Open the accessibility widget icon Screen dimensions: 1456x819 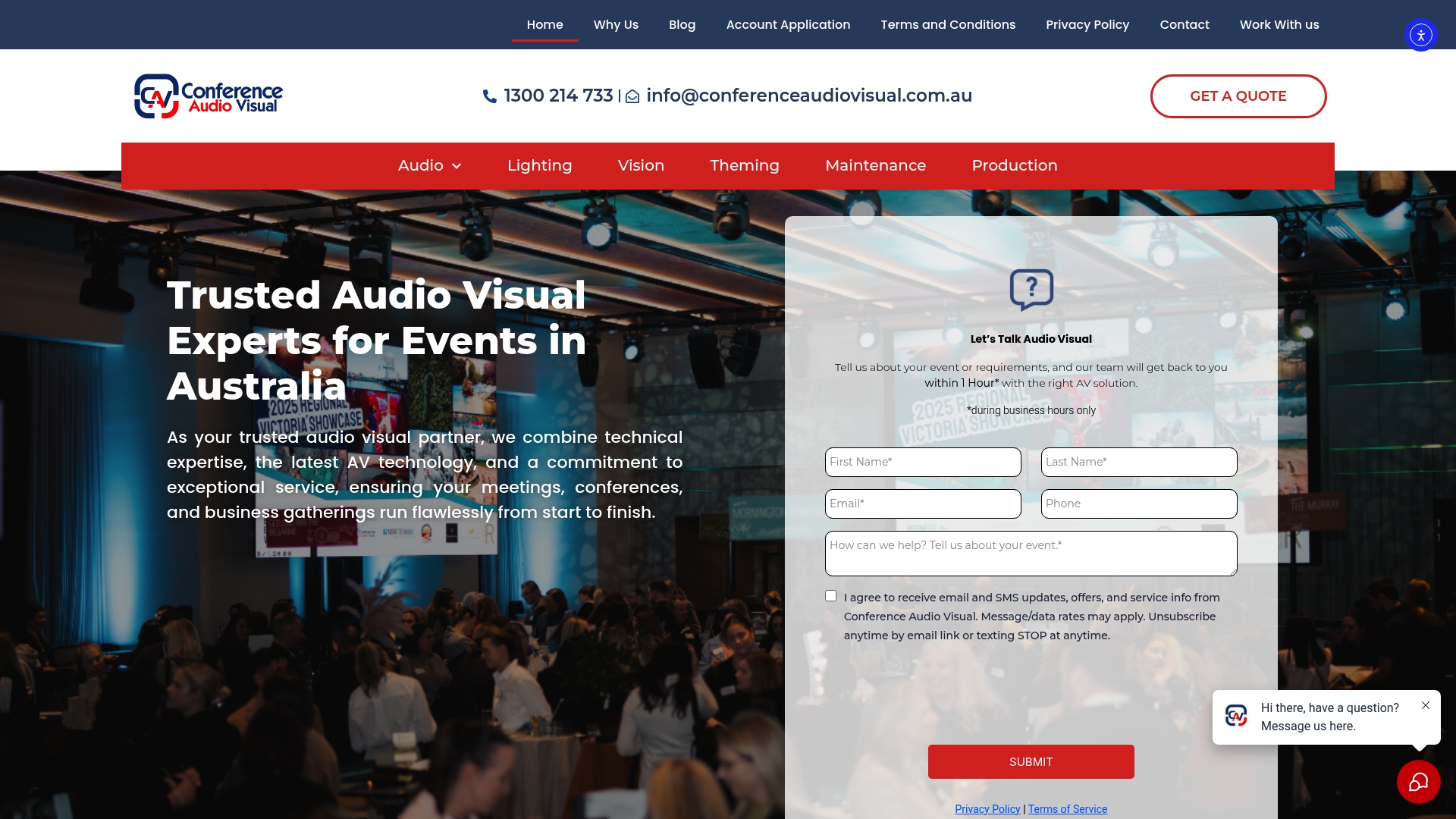coord(1420,35)
